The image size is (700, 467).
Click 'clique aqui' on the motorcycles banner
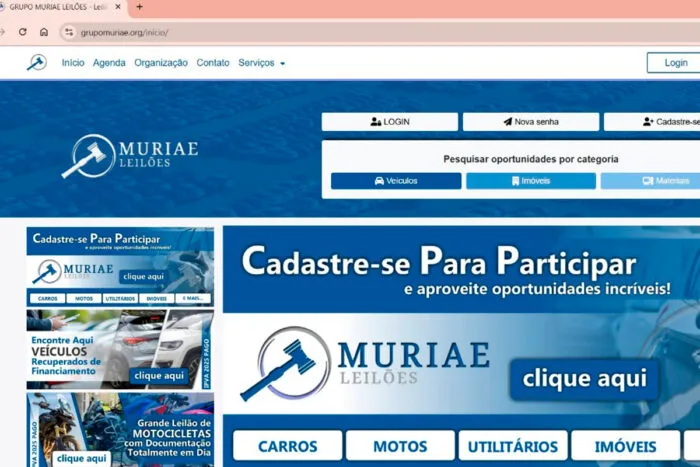pos(81,459)
